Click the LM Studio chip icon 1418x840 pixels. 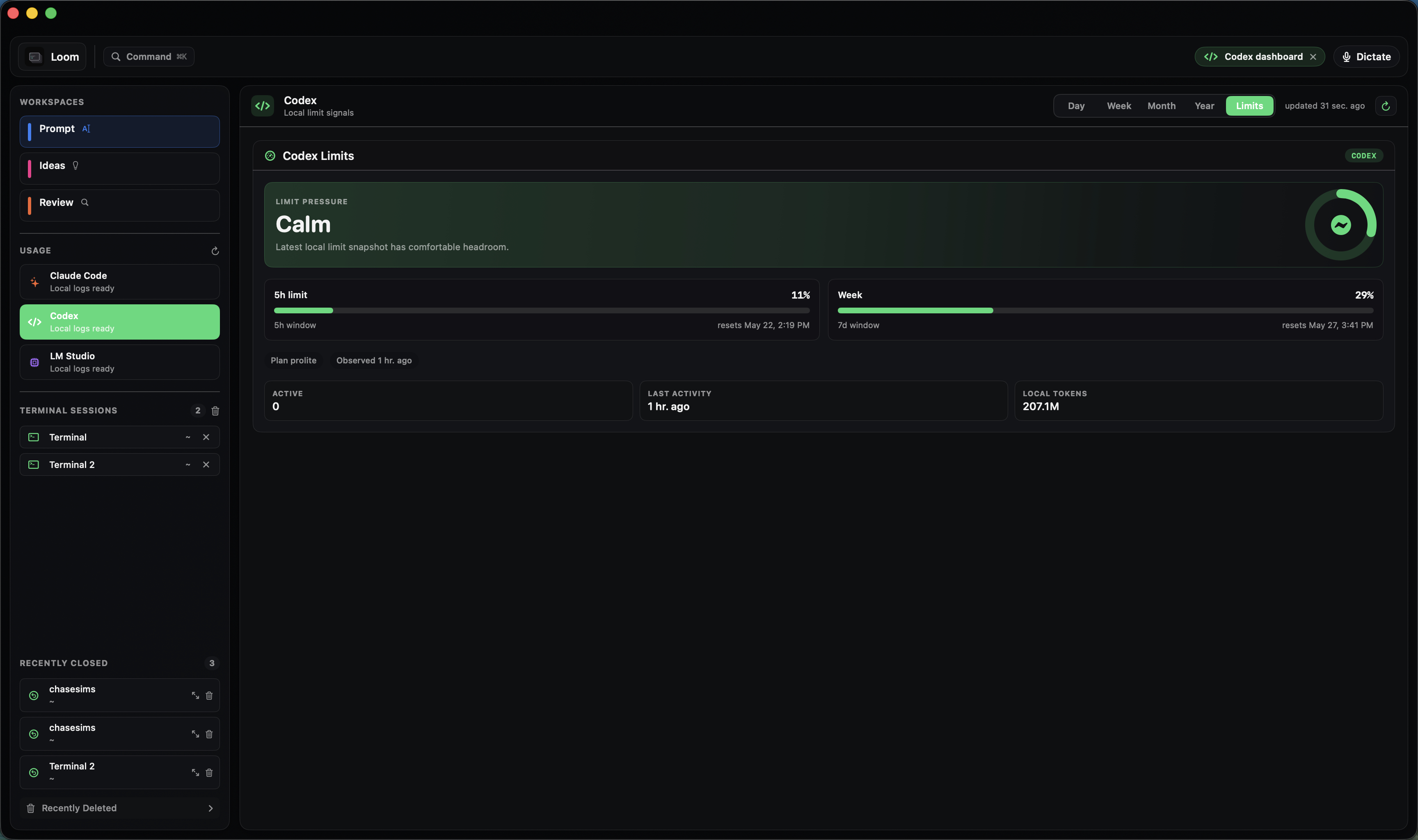coord(34,362)
